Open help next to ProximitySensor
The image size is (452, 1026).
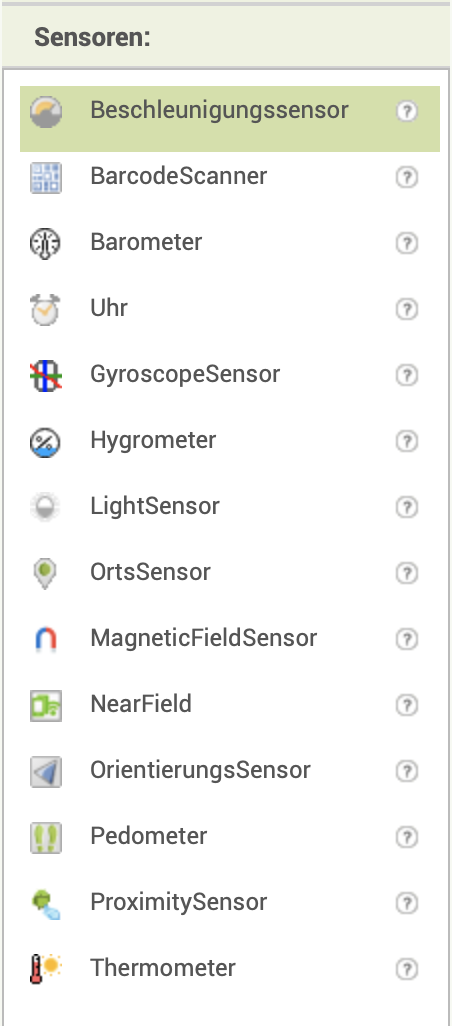[407, 903]
